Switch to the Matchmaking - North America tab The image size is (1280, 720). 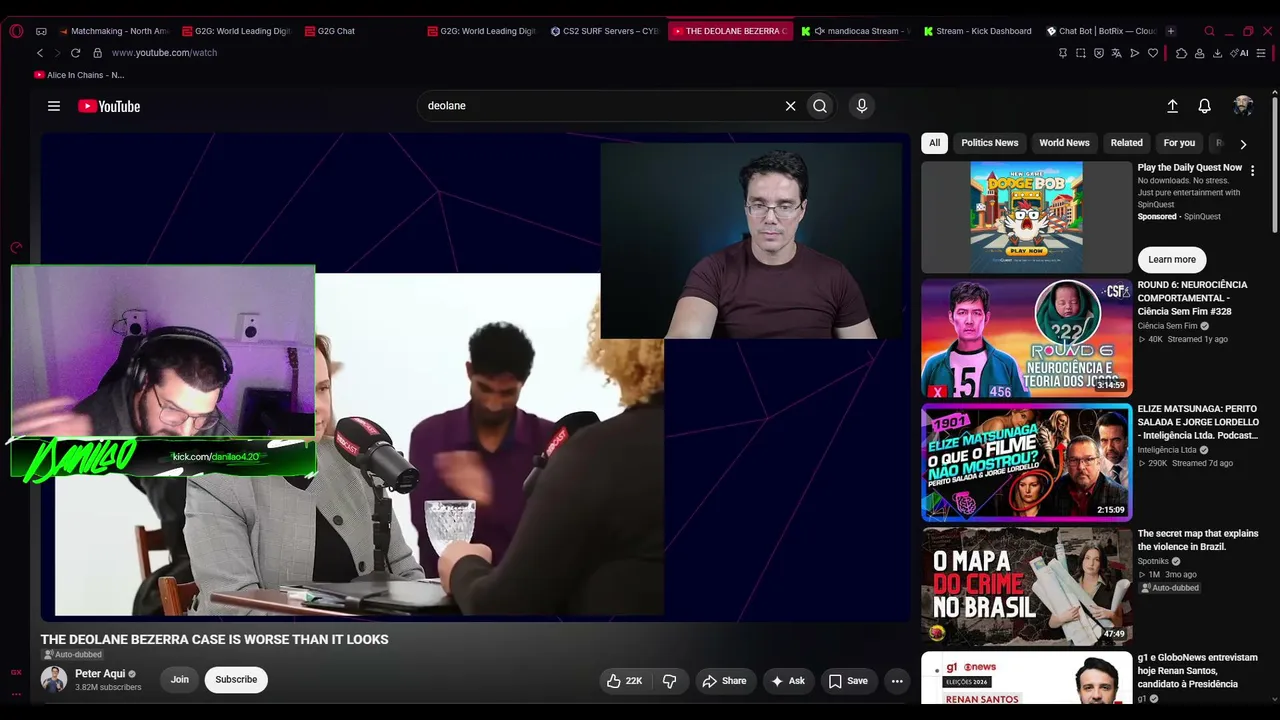click(114, 31)
